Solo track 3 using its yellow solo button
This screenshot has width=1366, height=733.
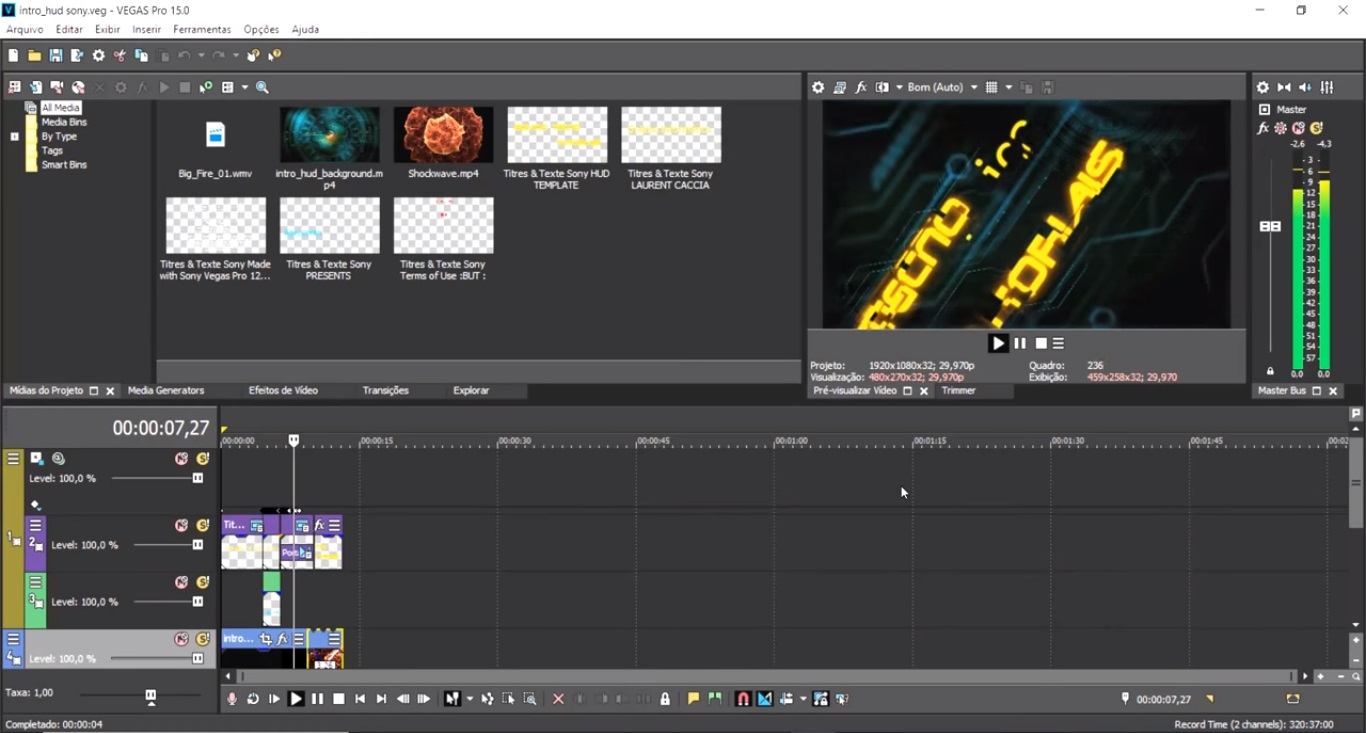pos(202,582)
